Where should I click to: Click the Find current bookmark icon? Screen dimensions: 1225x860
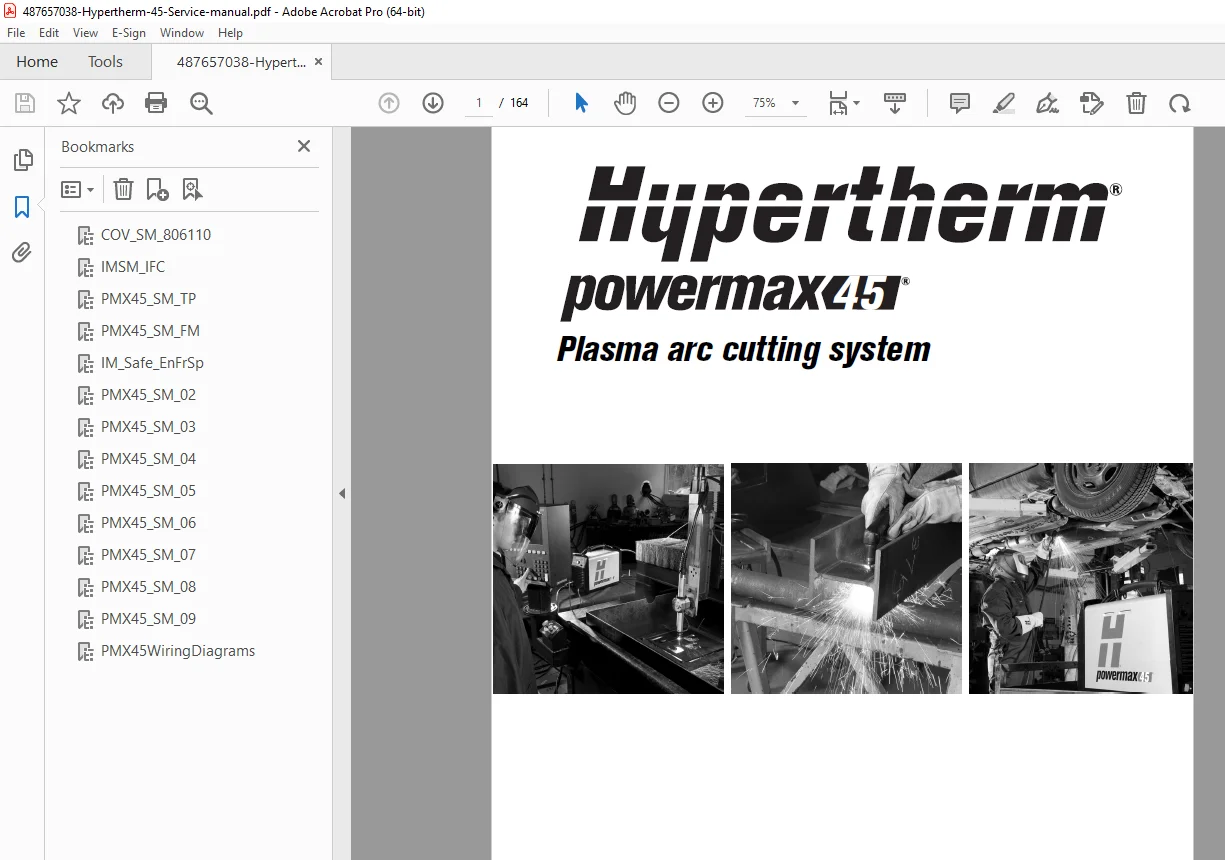pyautogui.click(x=192, y=189)
